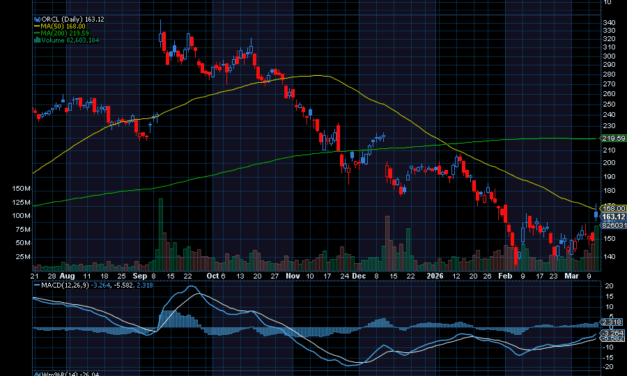Viewport: 627px width, 376px height.
Task: Click the green MA(200) line marker
Action: [37, 33]
